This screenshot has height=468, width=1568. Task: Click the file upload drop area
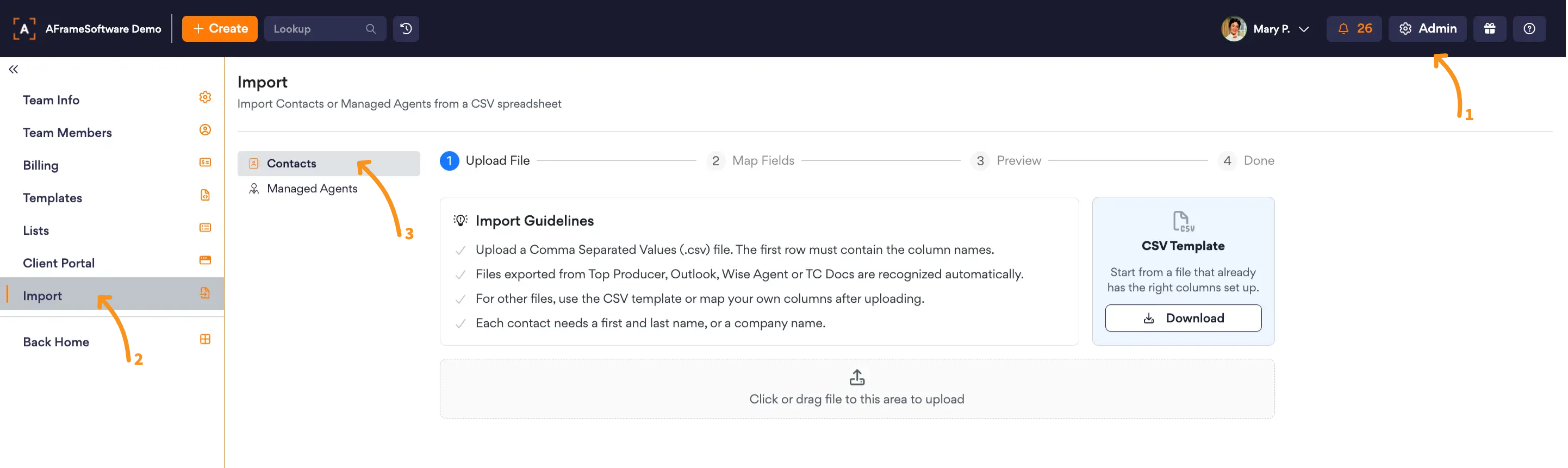pyautogui.click(x=856, y=389)
